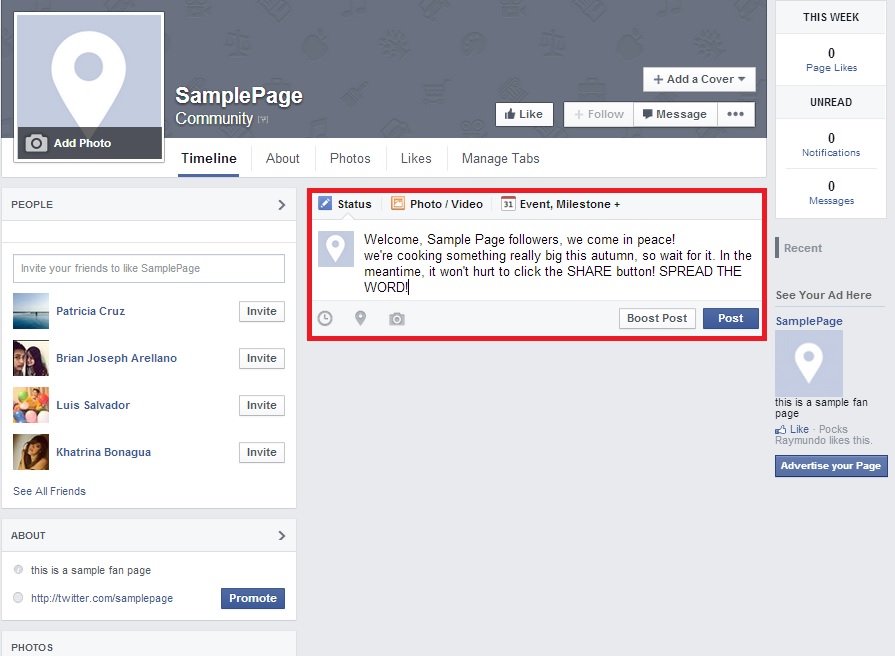Select Event, Milestone + composer tab

pyautogui.click(x=561, y=204)
